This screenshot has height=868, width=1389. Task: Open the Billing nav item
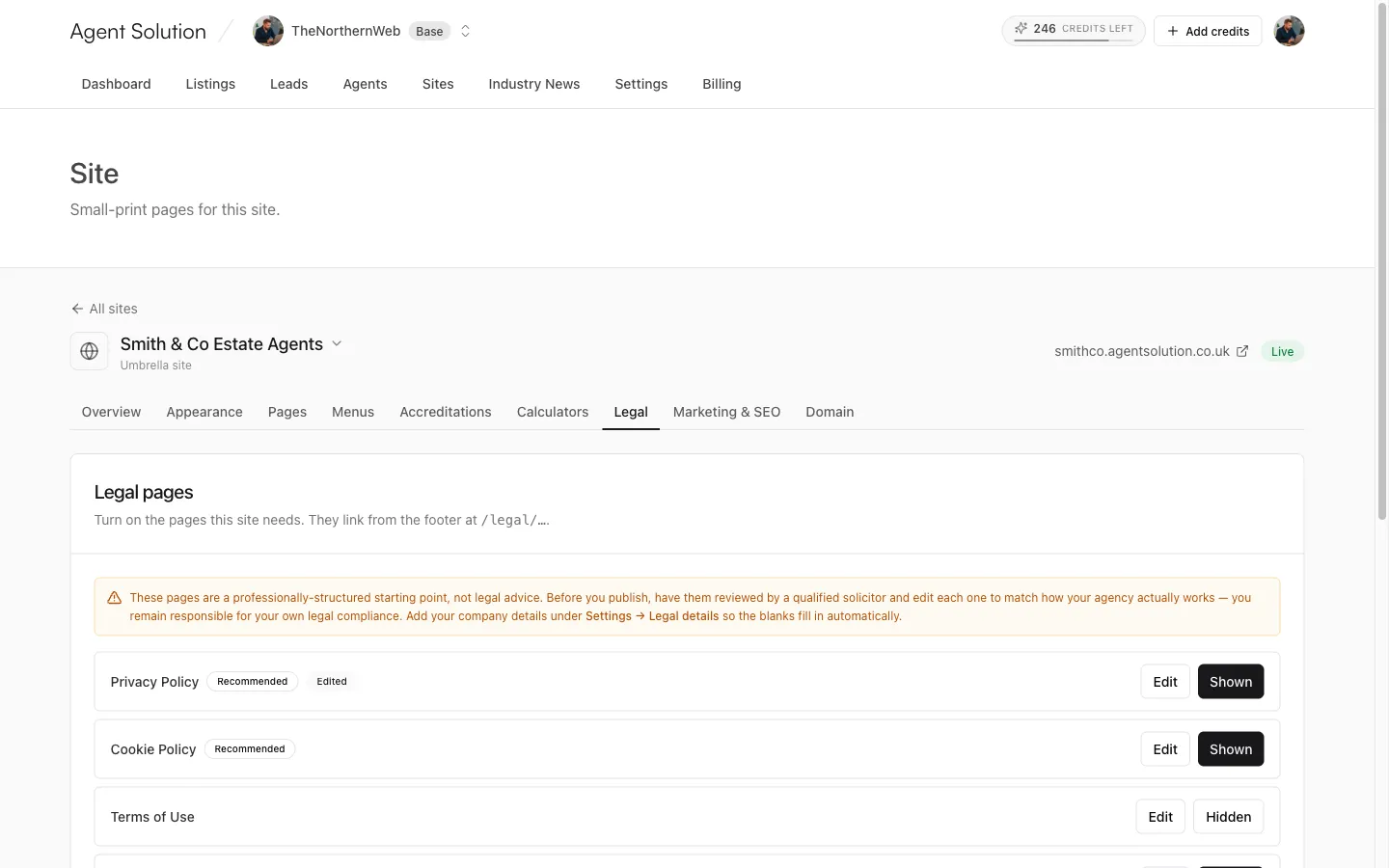[722, 84]
